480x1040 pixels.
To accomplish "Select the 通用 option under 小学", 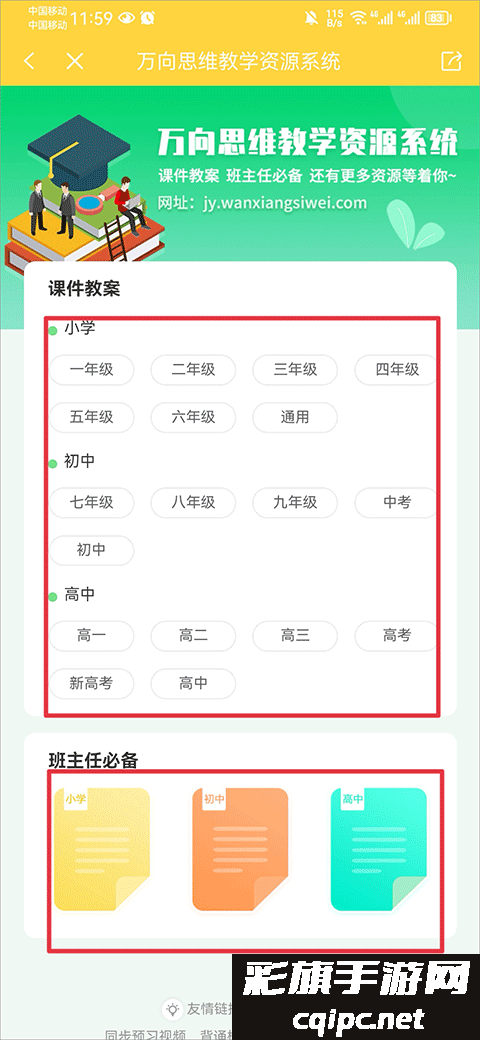I will tap(295, 417).
